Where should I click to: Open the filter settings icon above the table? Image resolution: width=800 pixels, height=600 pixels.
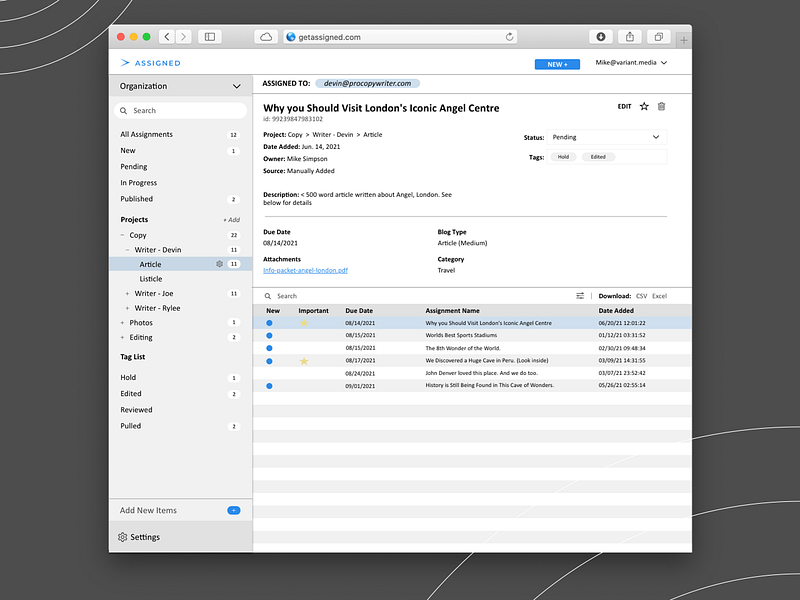[x=580, y=296]
